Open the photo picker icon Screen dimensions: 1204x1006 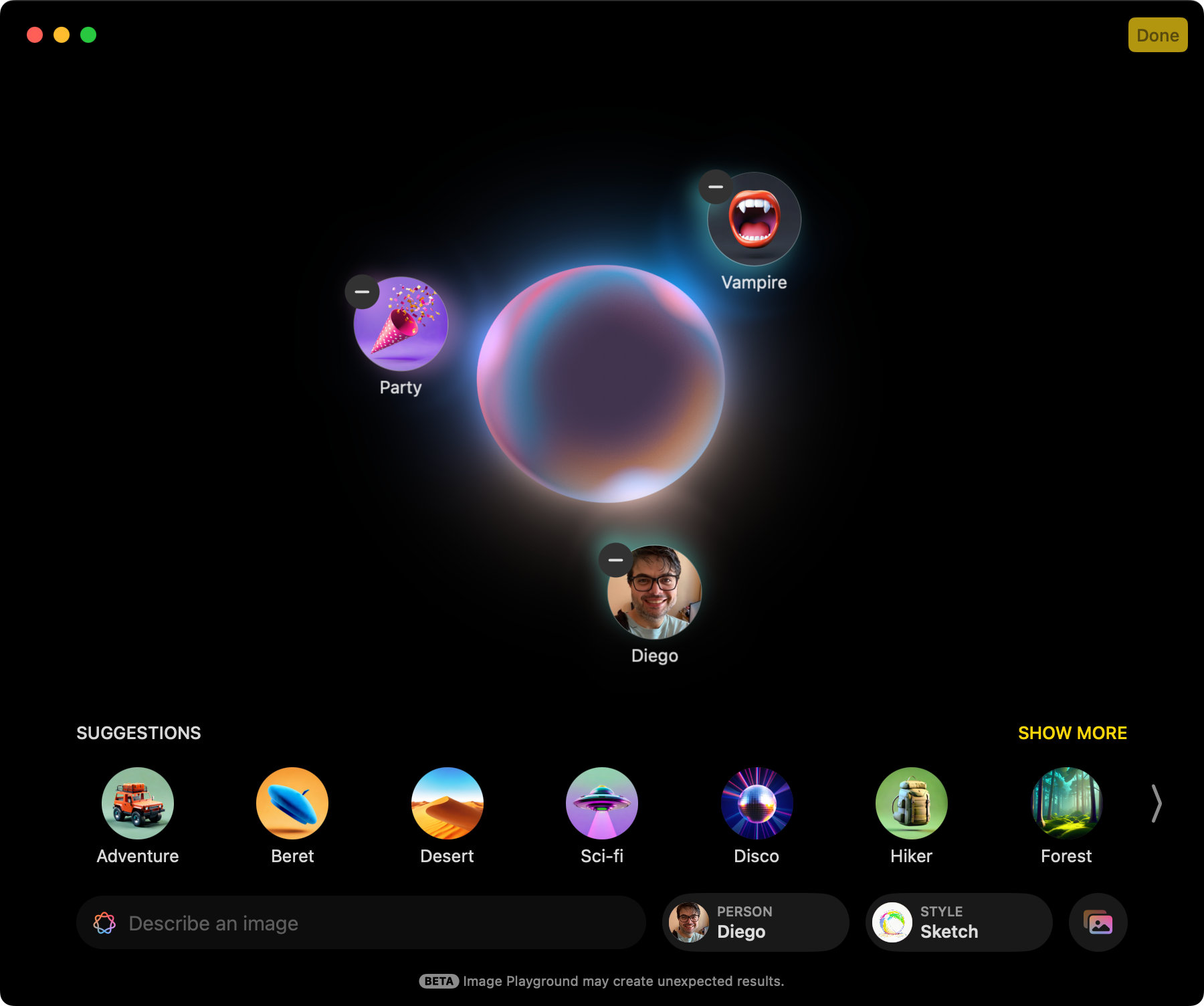tap(1098, 922)
